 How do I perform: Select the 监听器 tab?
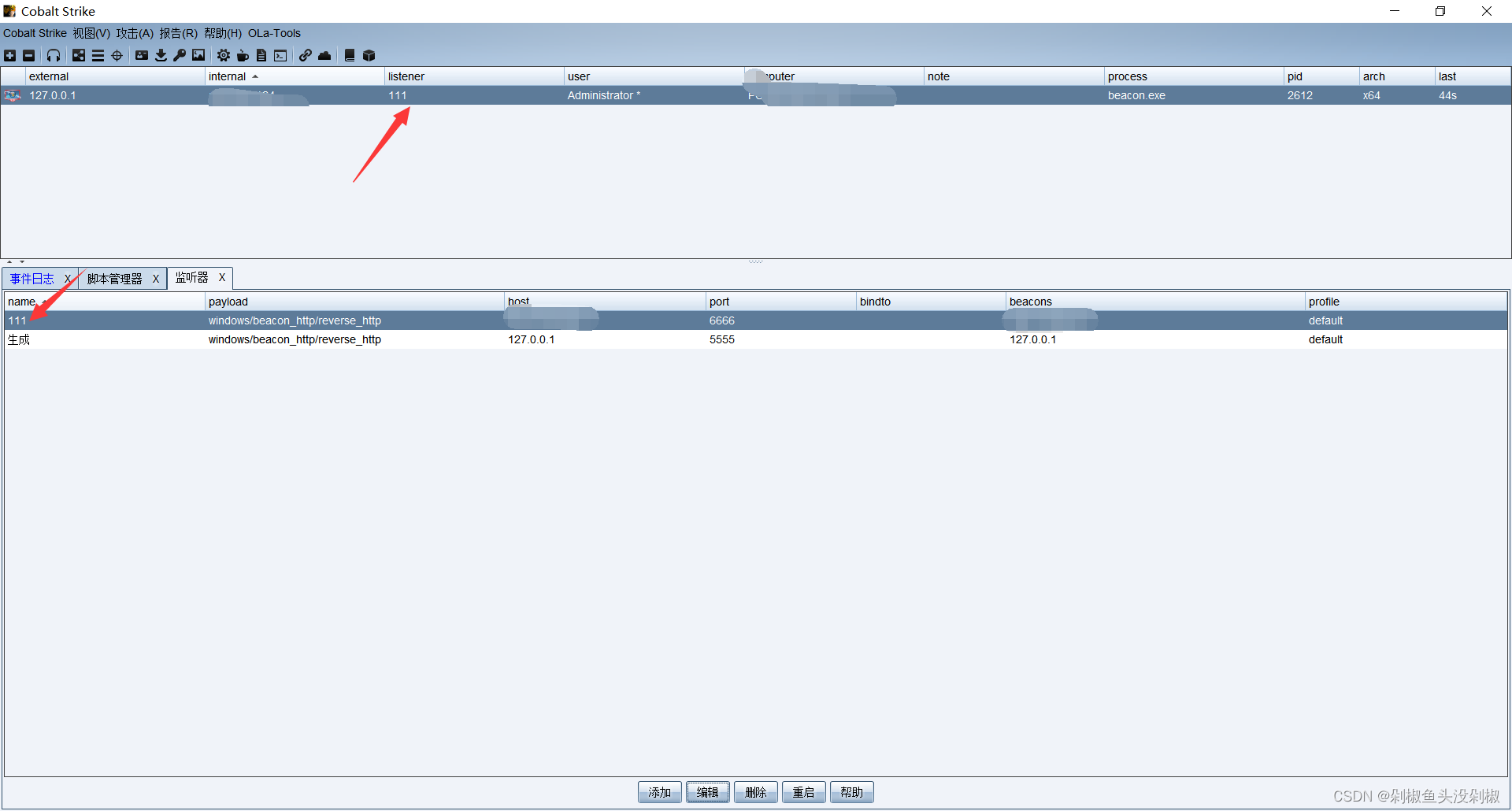(191, 277)
